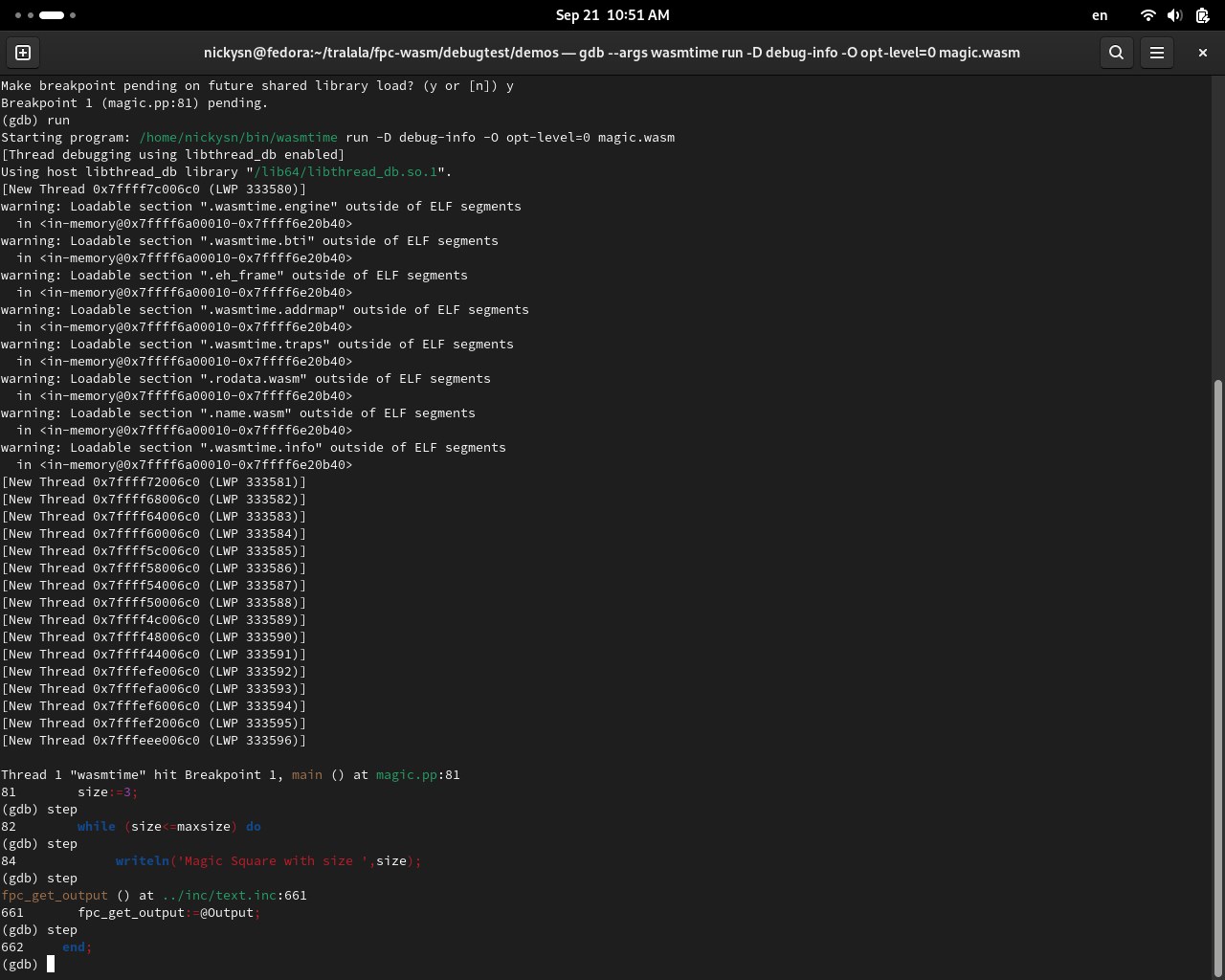Click the New Thread LWP 333584 line
The height and width of the screenshot is (980, 1225).
154,533
